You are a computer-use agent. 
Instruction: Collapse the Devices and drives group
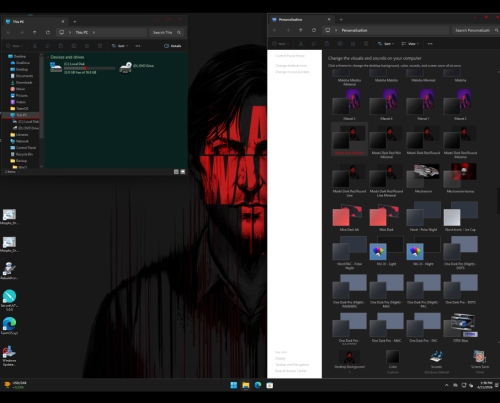tap(48, 57)
